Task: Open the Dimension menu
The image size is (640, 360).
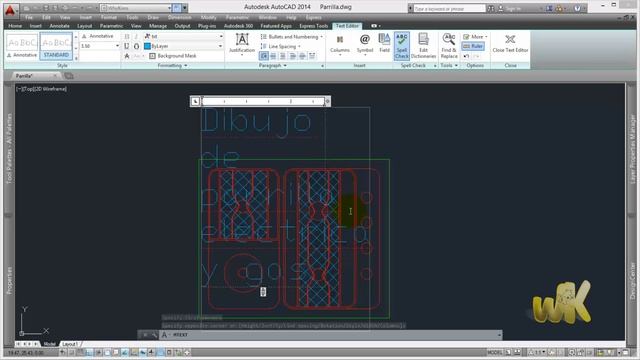Action: [180, 18]
